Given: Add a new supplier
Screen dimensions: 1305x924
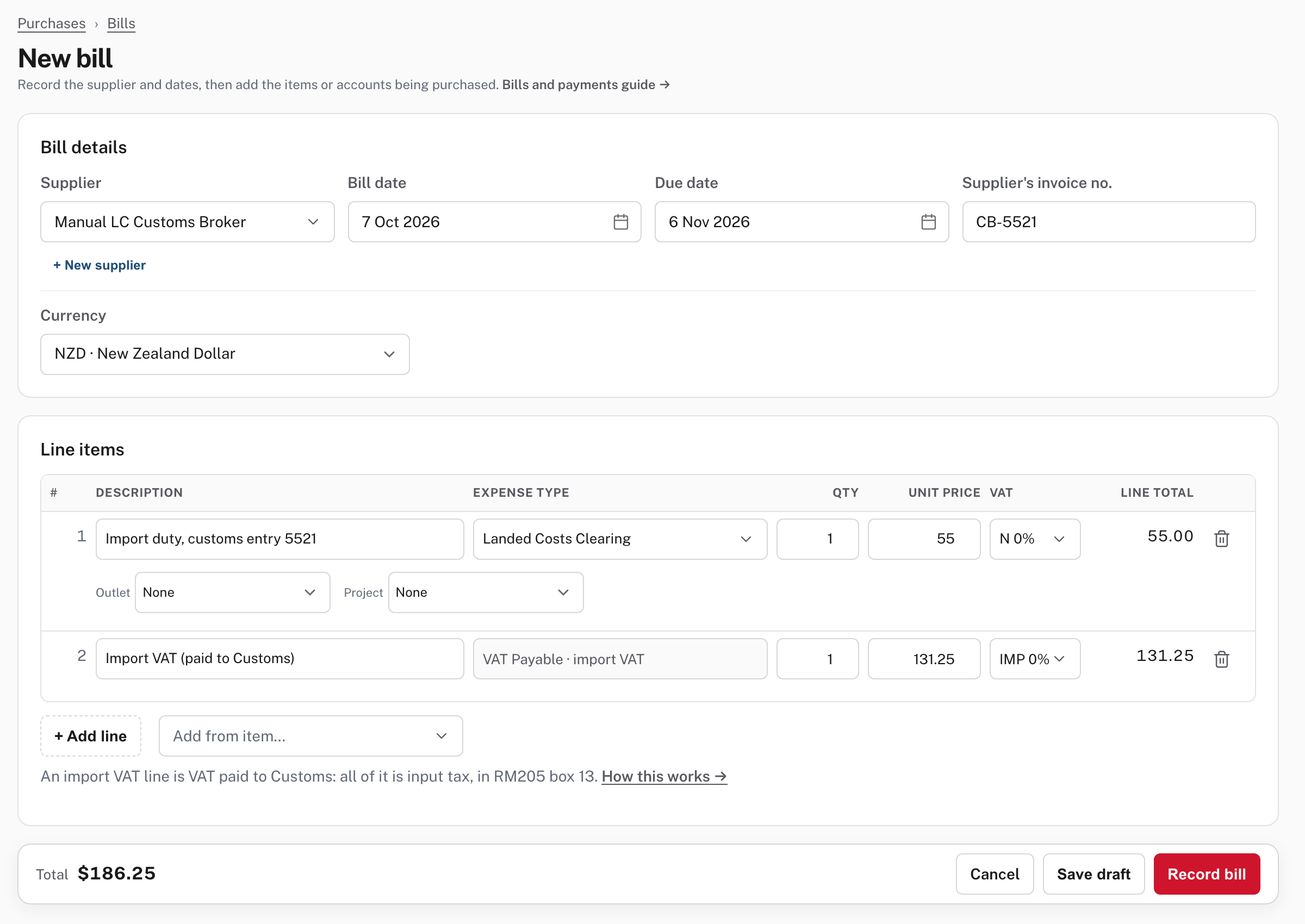Looking at the screenshot, I should (x=100, y=265).
